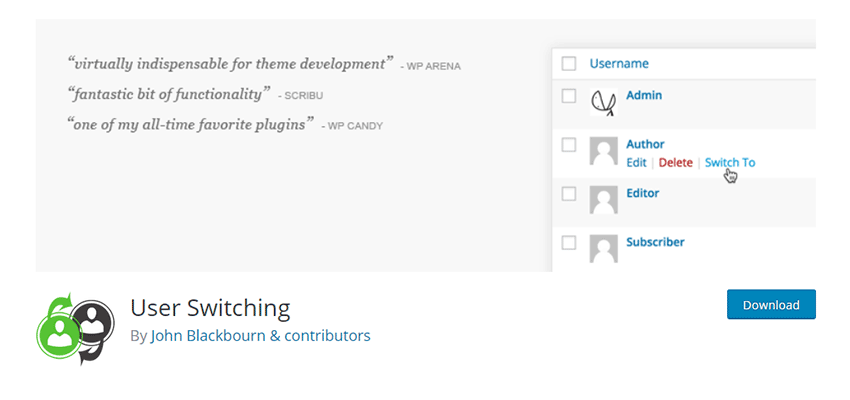Open the Editor username link
This screenshot has width=850, height=400.
pos(643,193)
